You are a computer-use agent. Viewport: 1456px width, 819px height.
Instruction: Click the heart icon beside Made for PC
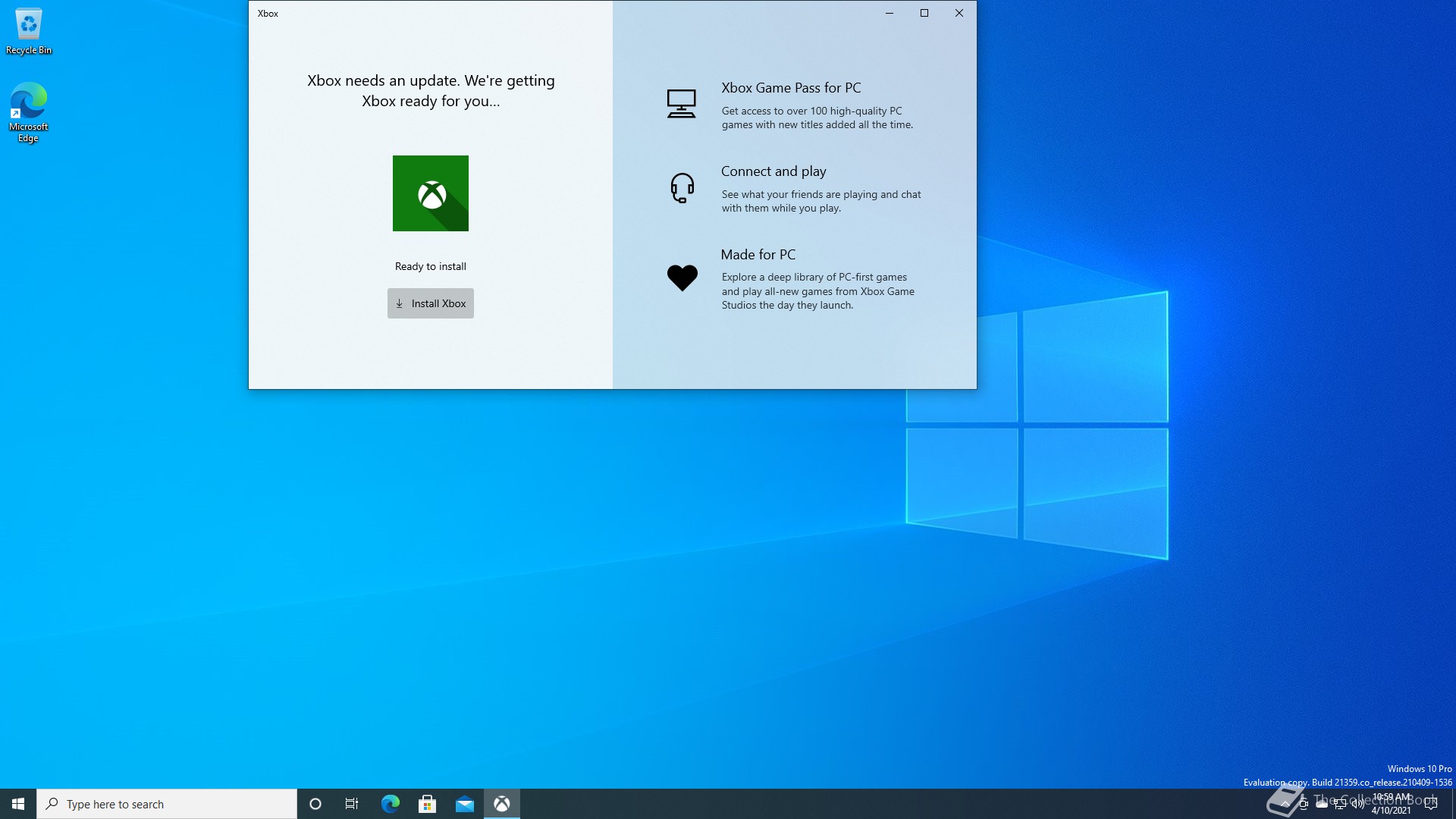[682, 278]
